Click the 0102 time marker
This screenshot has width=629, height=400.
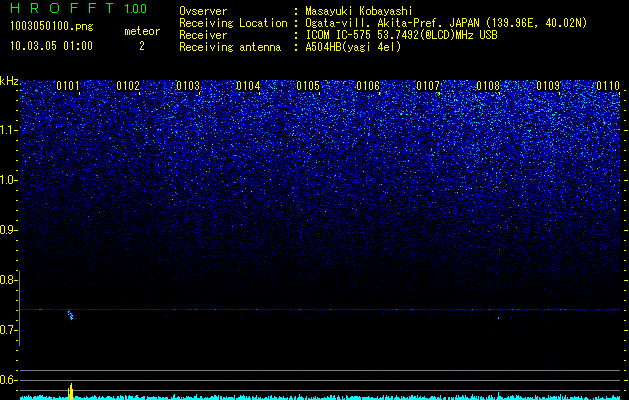coord(128,86)
